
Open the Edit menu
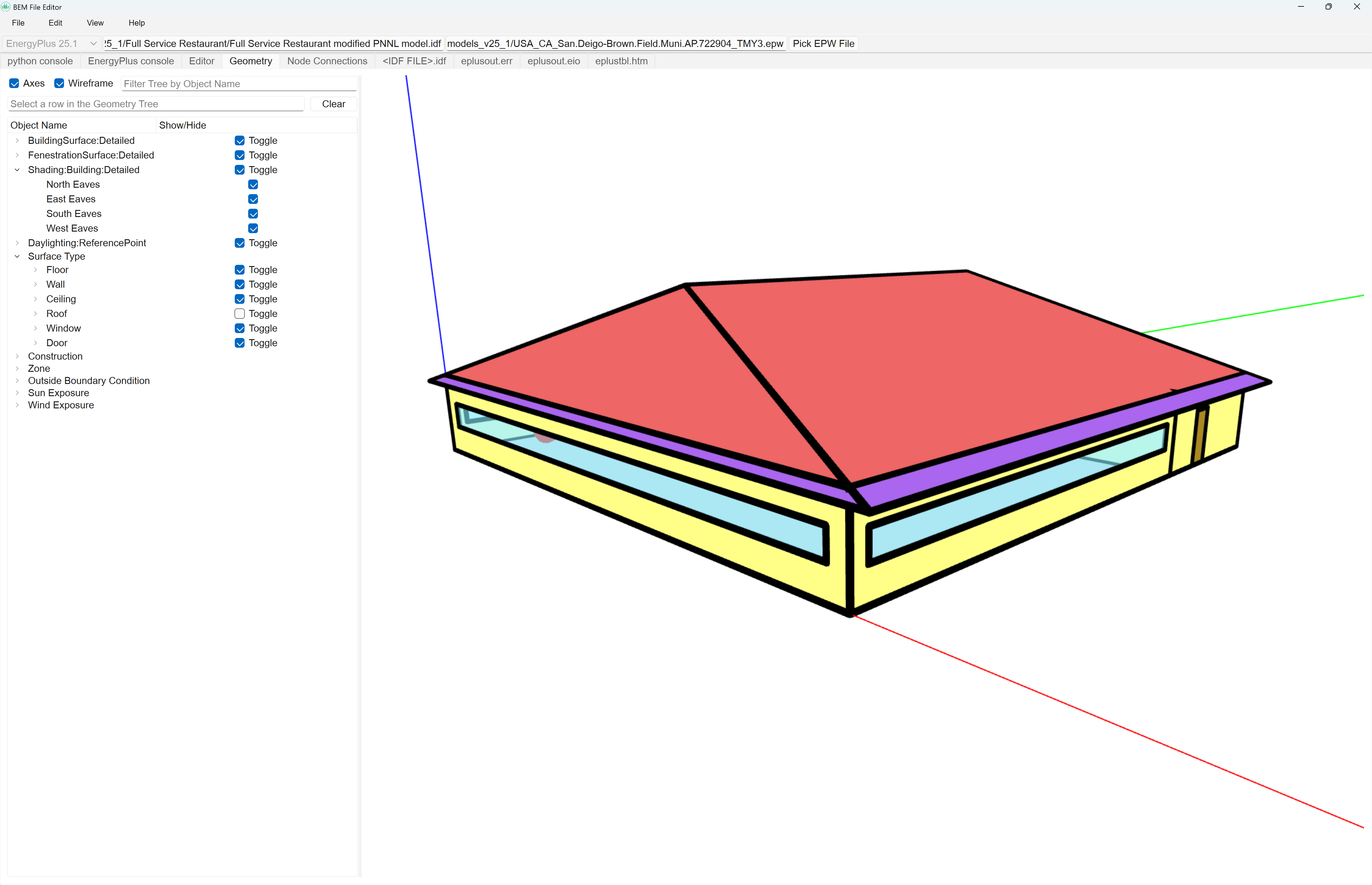56,23
